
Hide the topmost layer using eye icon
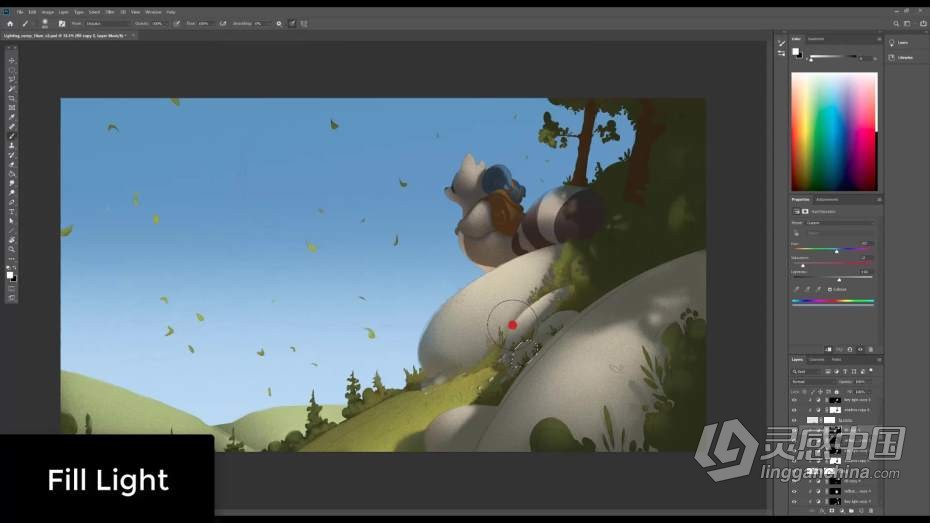794,400
